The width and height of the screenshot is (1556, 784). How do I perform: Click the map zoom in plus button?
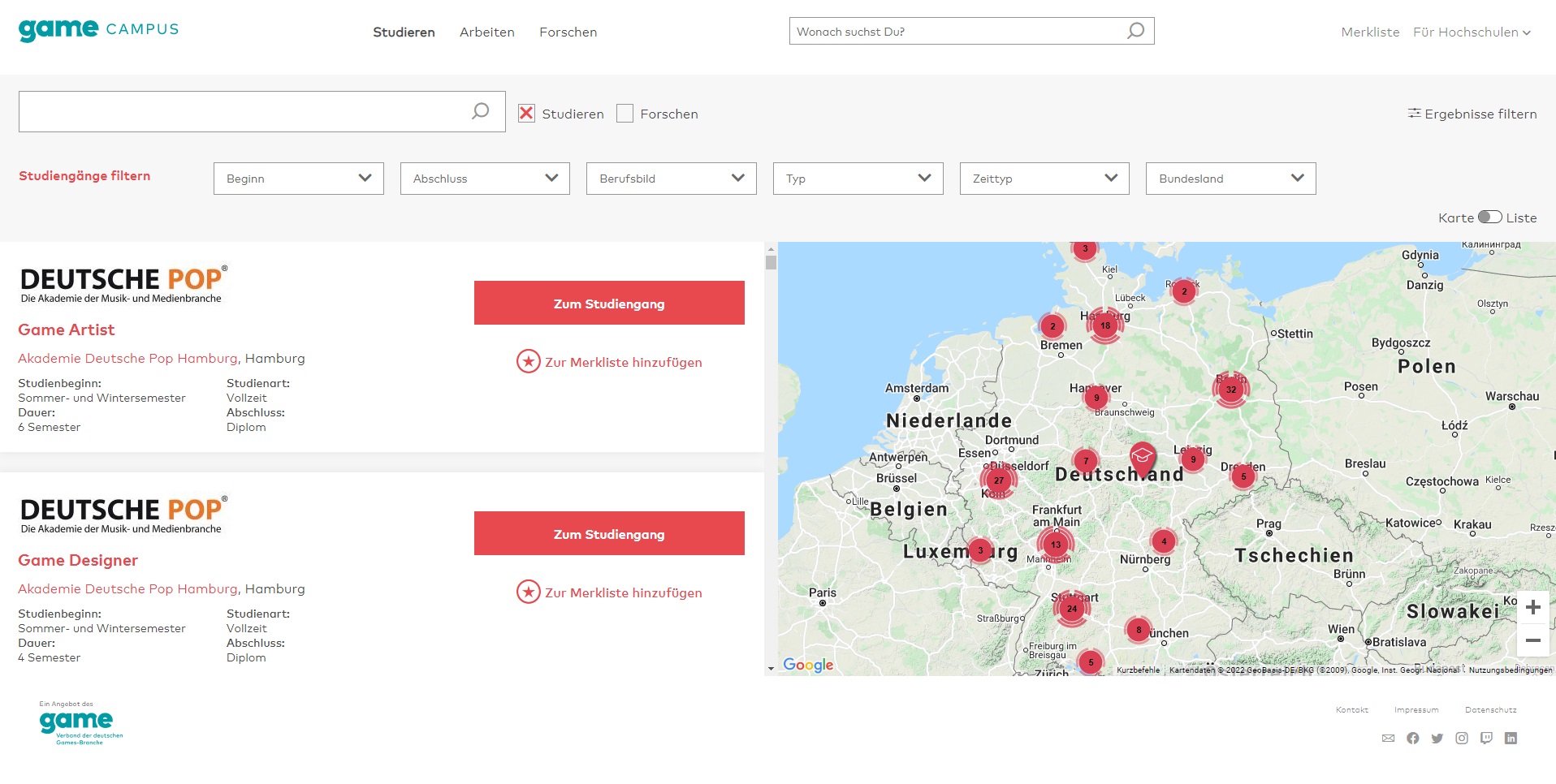(1533, 607)
